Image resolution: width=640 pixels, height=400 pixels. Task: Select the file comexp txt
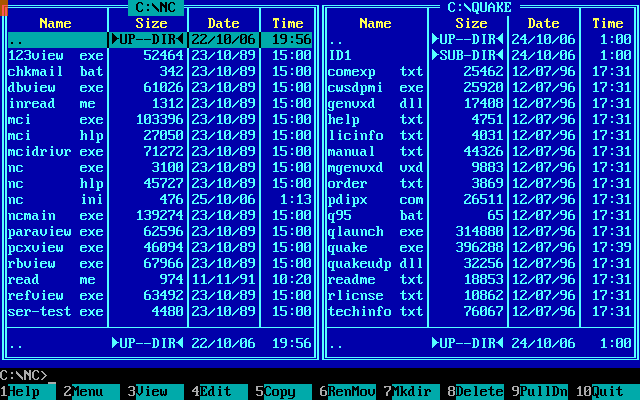pos(480,71)
